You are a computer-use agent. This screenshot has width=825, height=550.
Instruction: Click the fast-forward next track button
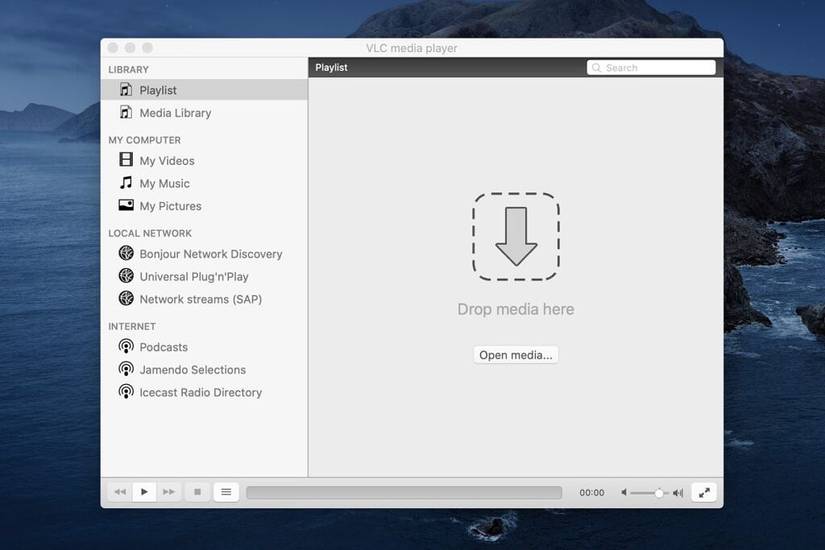pos(168,492)
